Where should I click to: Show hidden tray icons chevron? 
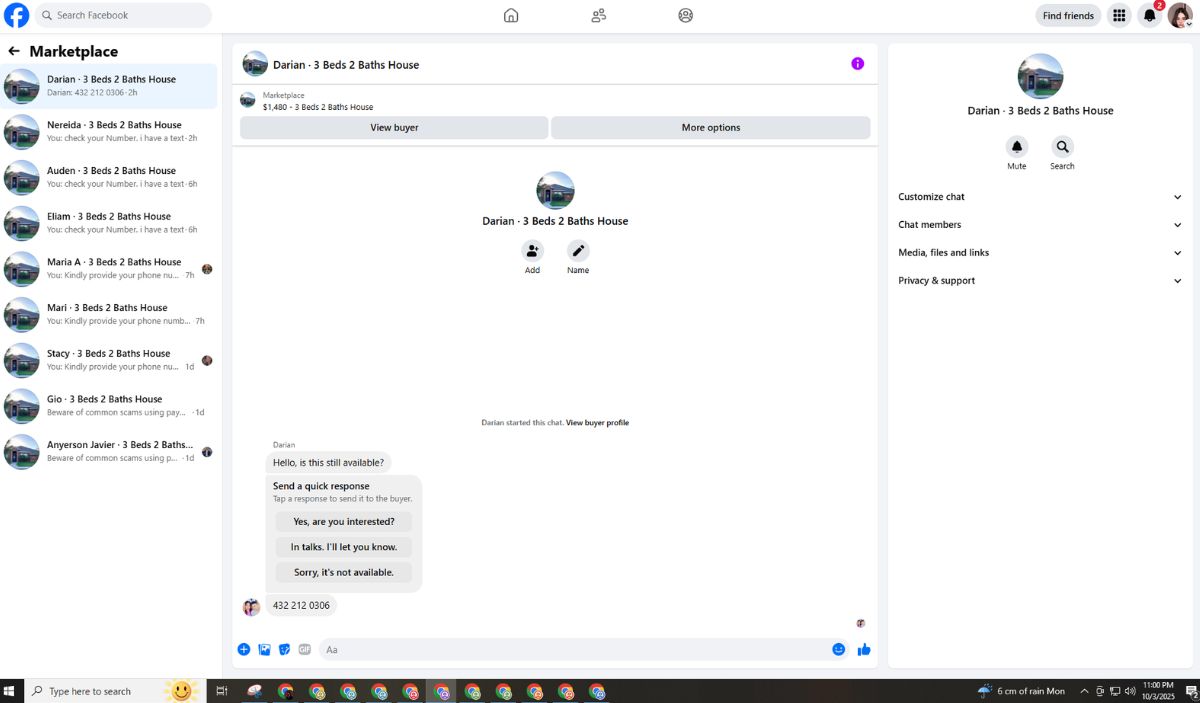coord(1084,691)
